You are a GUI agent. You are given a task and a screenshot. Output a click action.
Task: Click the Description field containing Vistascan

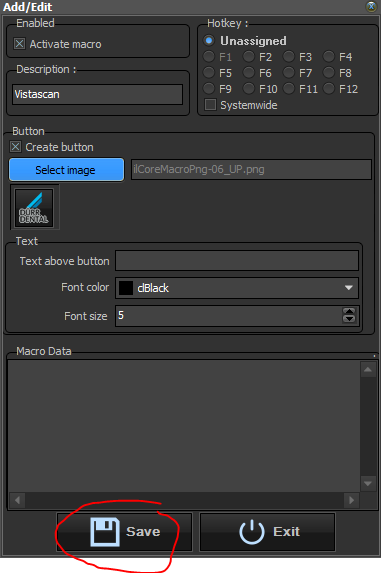click(x=98, y=94)
